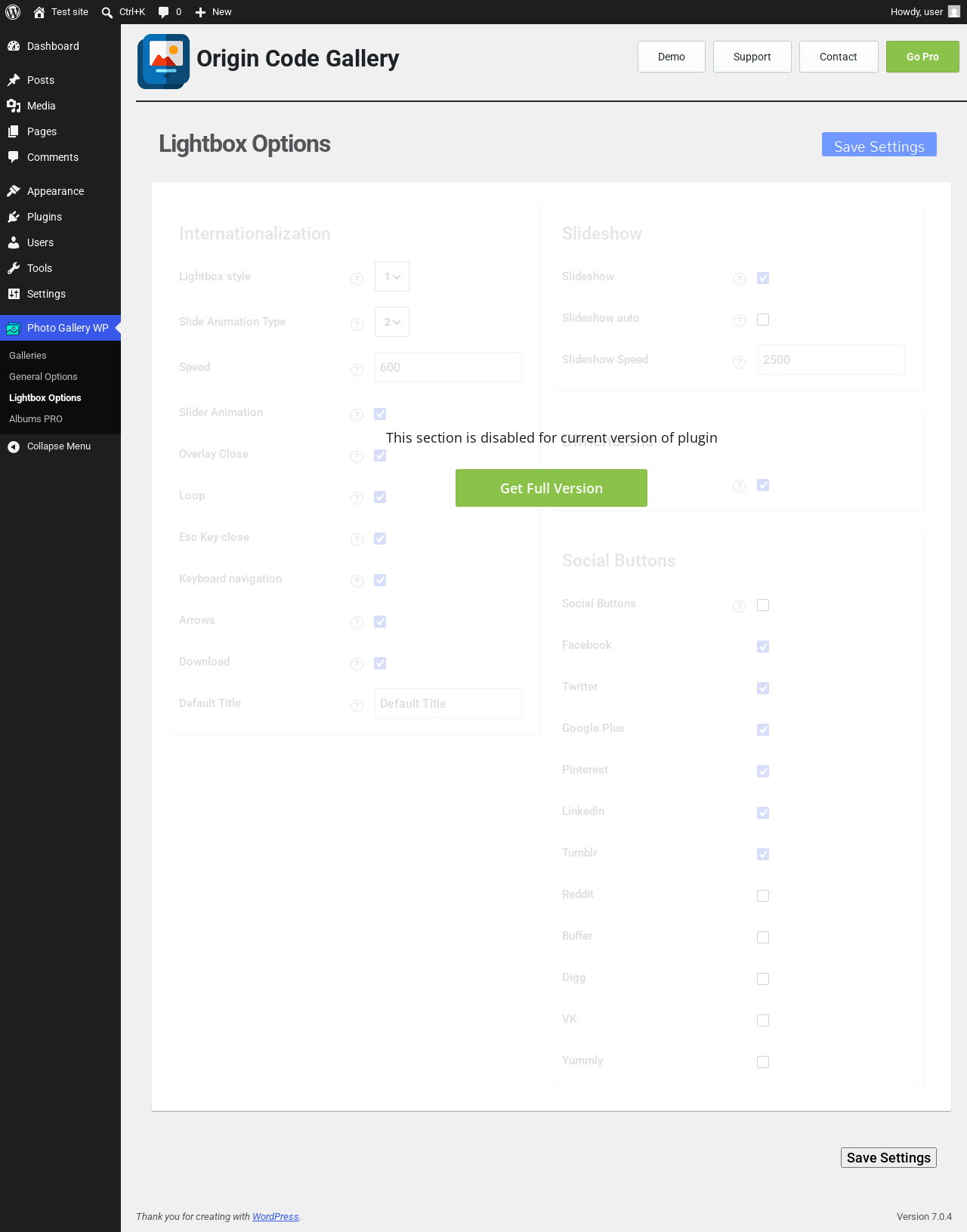Open the Photo Gallery WP menu
This screenshot has width=967, height=1232.
coord(60,328)
